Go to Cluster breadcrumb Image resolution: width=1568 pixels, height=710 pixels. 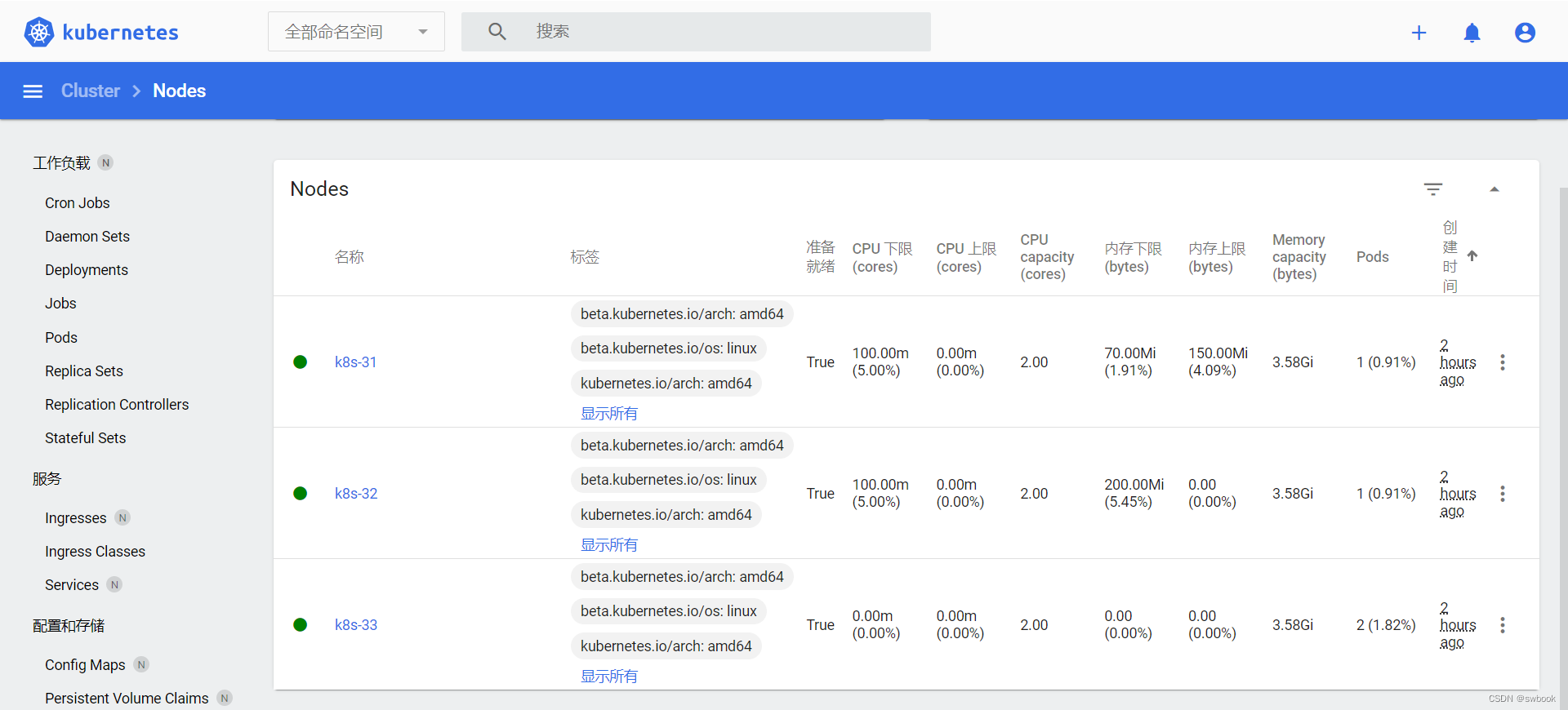(91, 91)
